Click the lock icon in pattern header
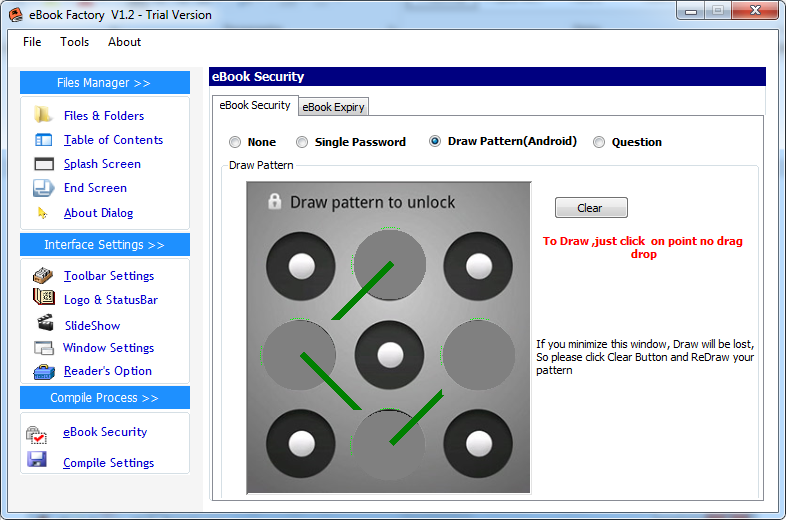Image resolution: width=786 pixels, height=520 pixels. click(274, 201)
